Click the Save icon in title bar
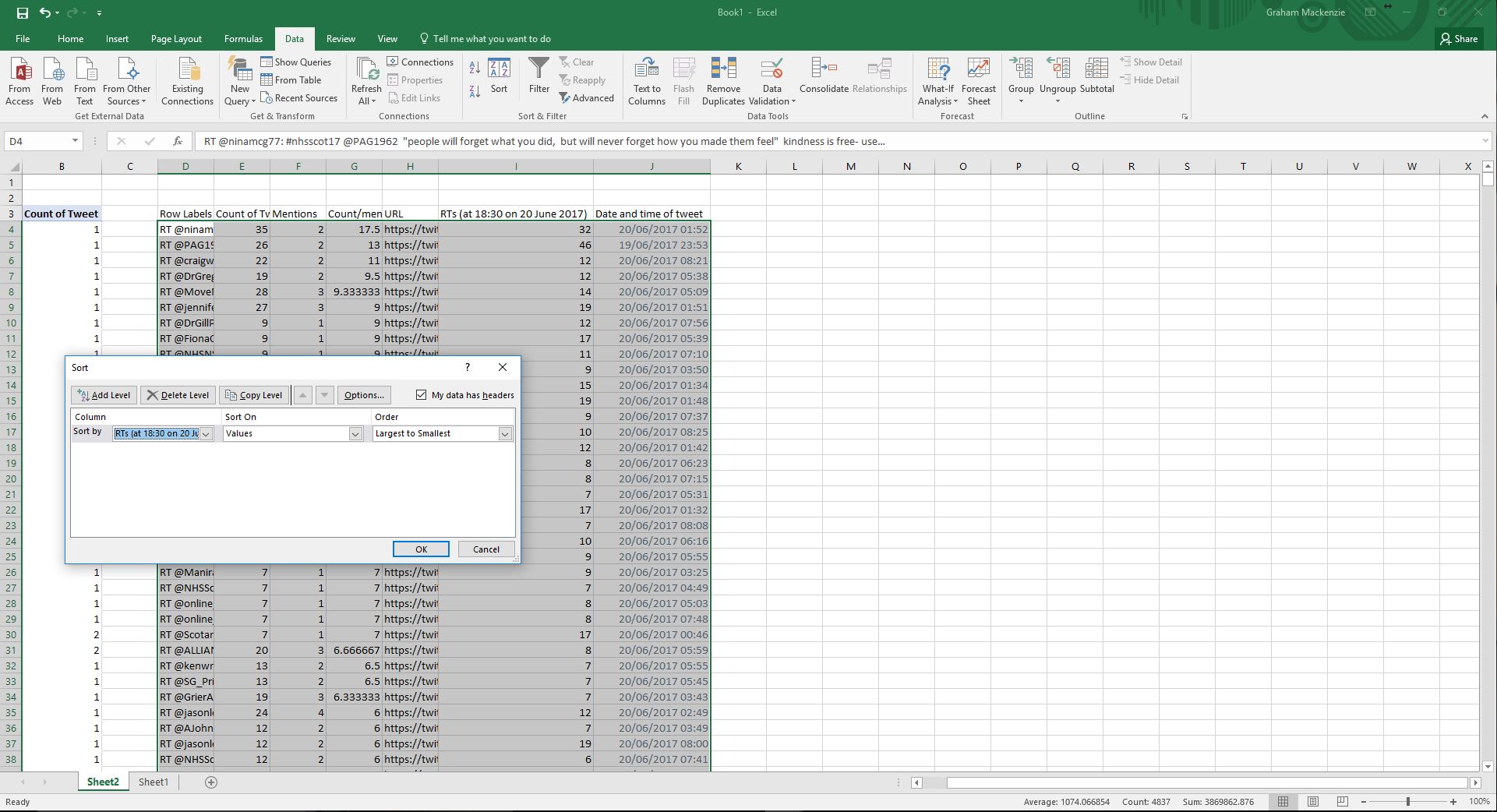 coord(22,12)
